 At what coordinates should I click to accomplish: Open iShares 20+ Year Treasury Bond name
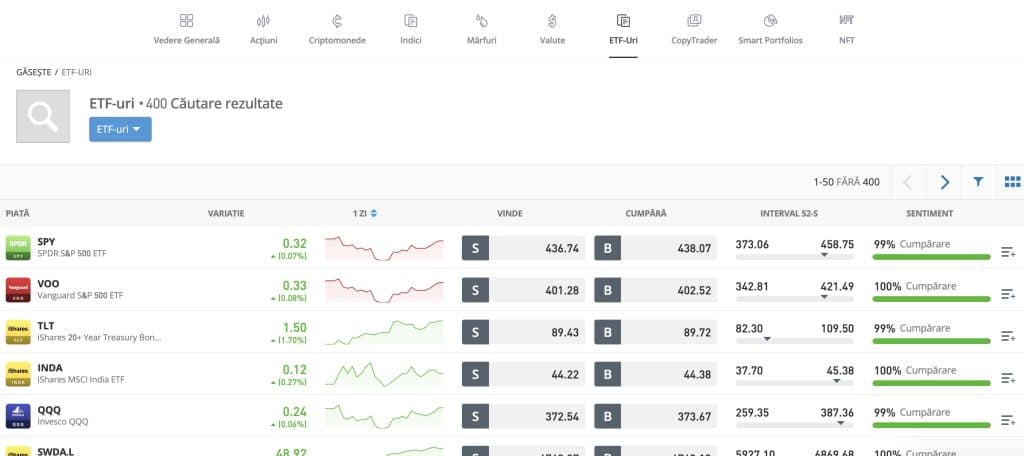coord(99,338)
